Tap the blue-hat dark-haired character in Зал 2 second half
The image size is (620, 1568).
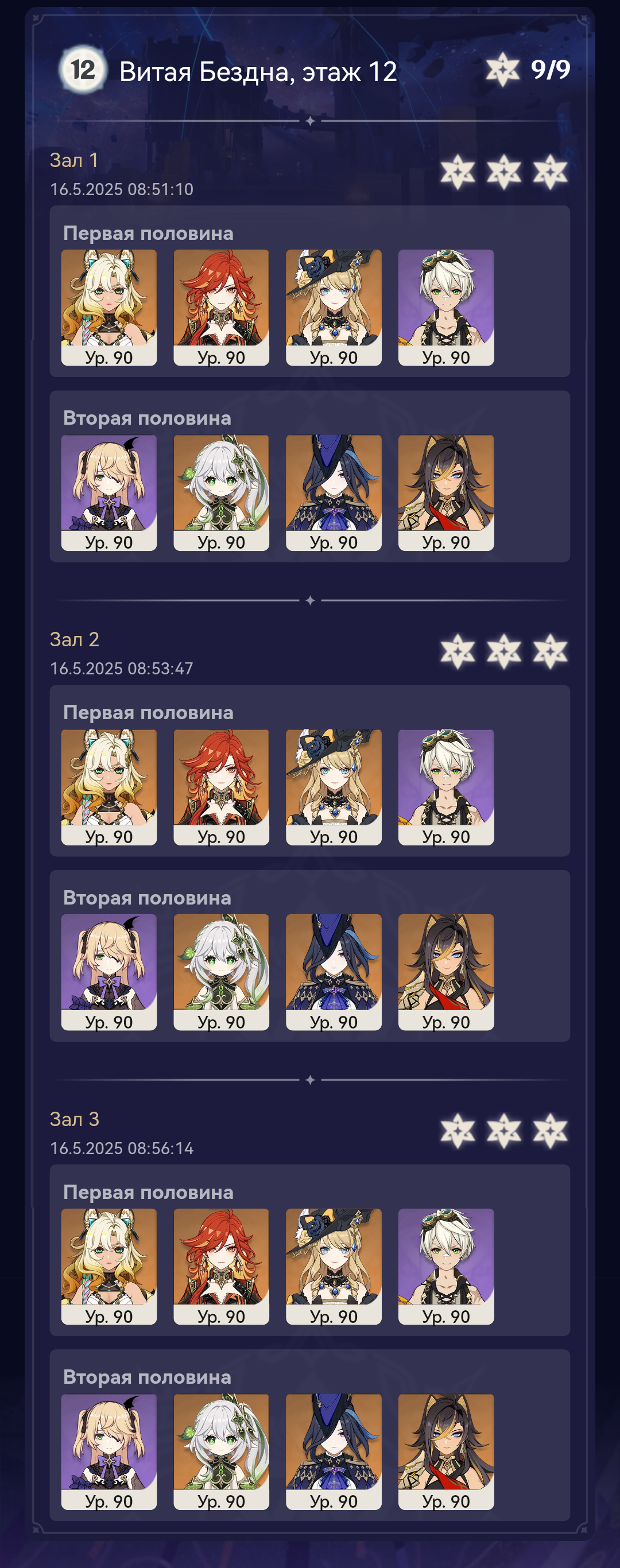coord(334,972)
